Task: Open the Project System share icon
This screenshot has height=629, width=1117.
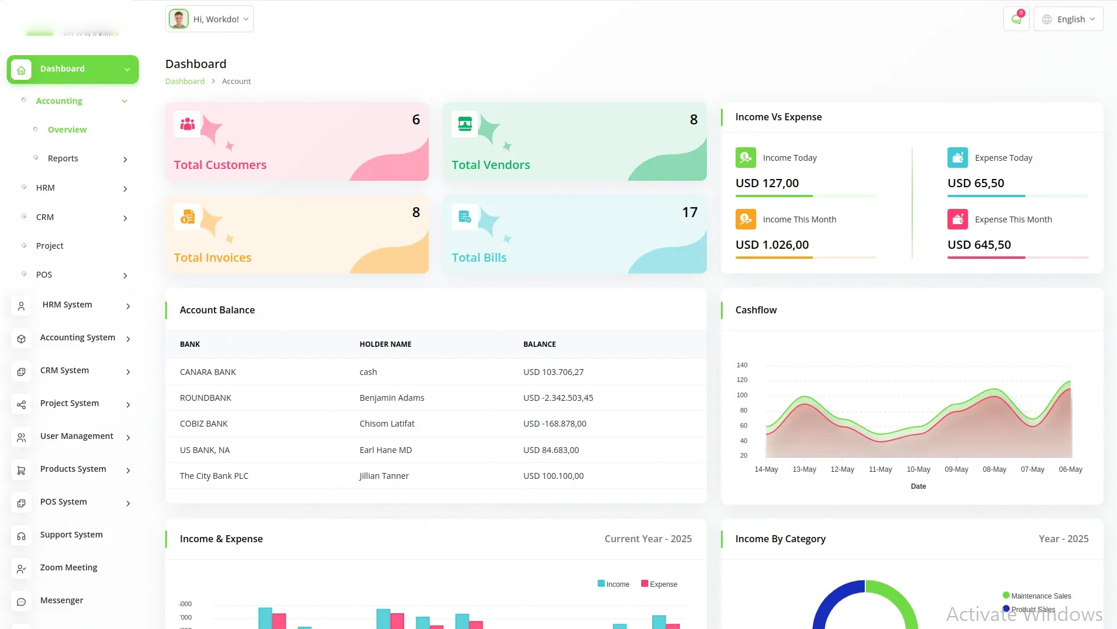Action: pyautogui.click(x=22, y=404)
